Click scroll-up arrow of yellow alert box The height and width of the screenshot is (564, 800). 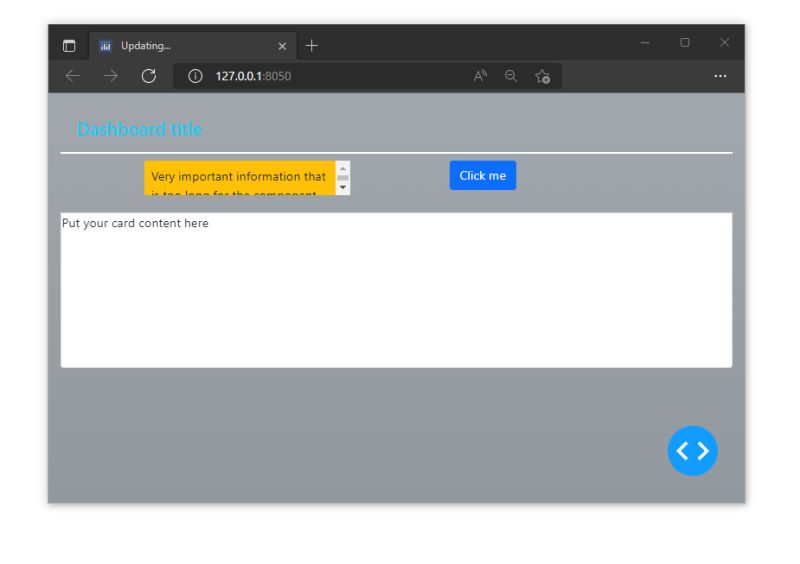(343, 168)
